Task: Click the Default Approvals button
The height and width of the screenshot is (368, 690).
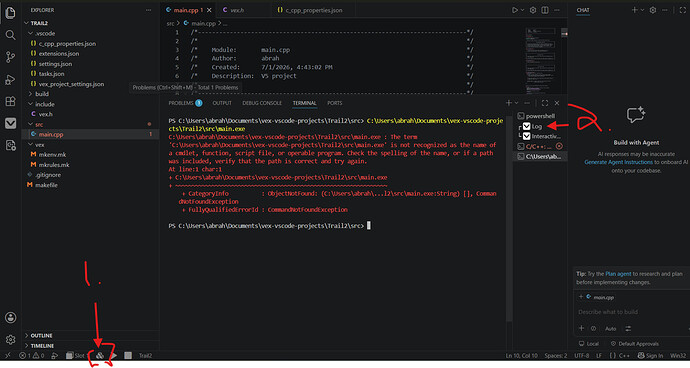Action: pos(634,343)
